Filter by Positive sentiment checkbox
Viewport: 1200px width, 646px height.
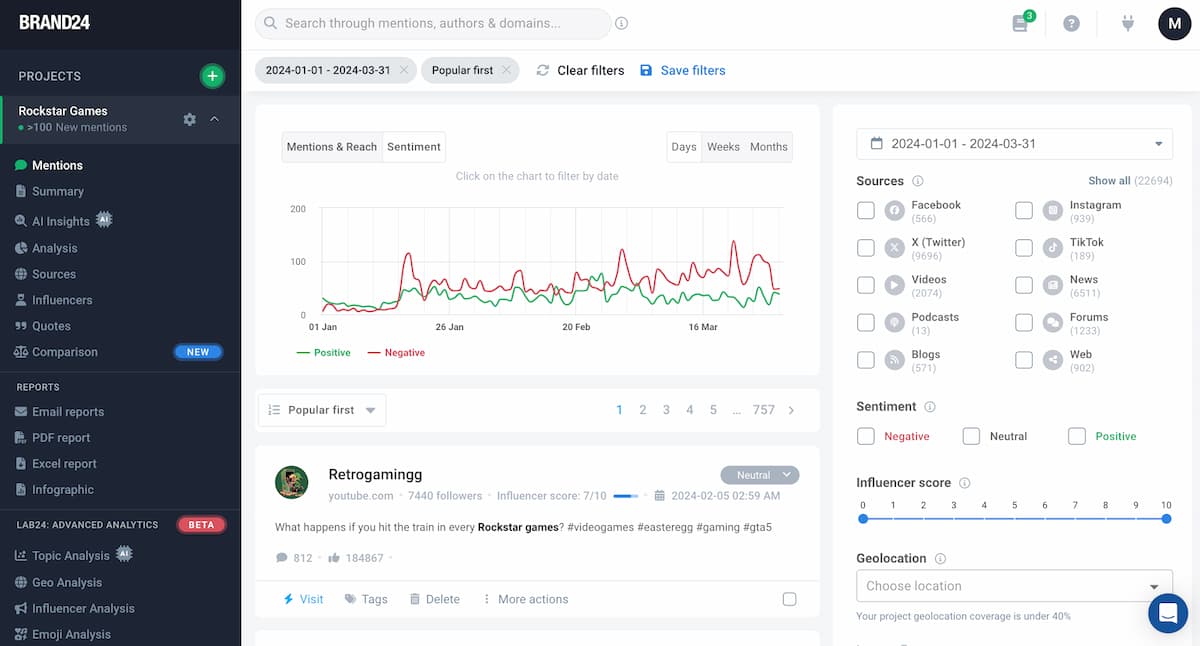[1077, 436]
